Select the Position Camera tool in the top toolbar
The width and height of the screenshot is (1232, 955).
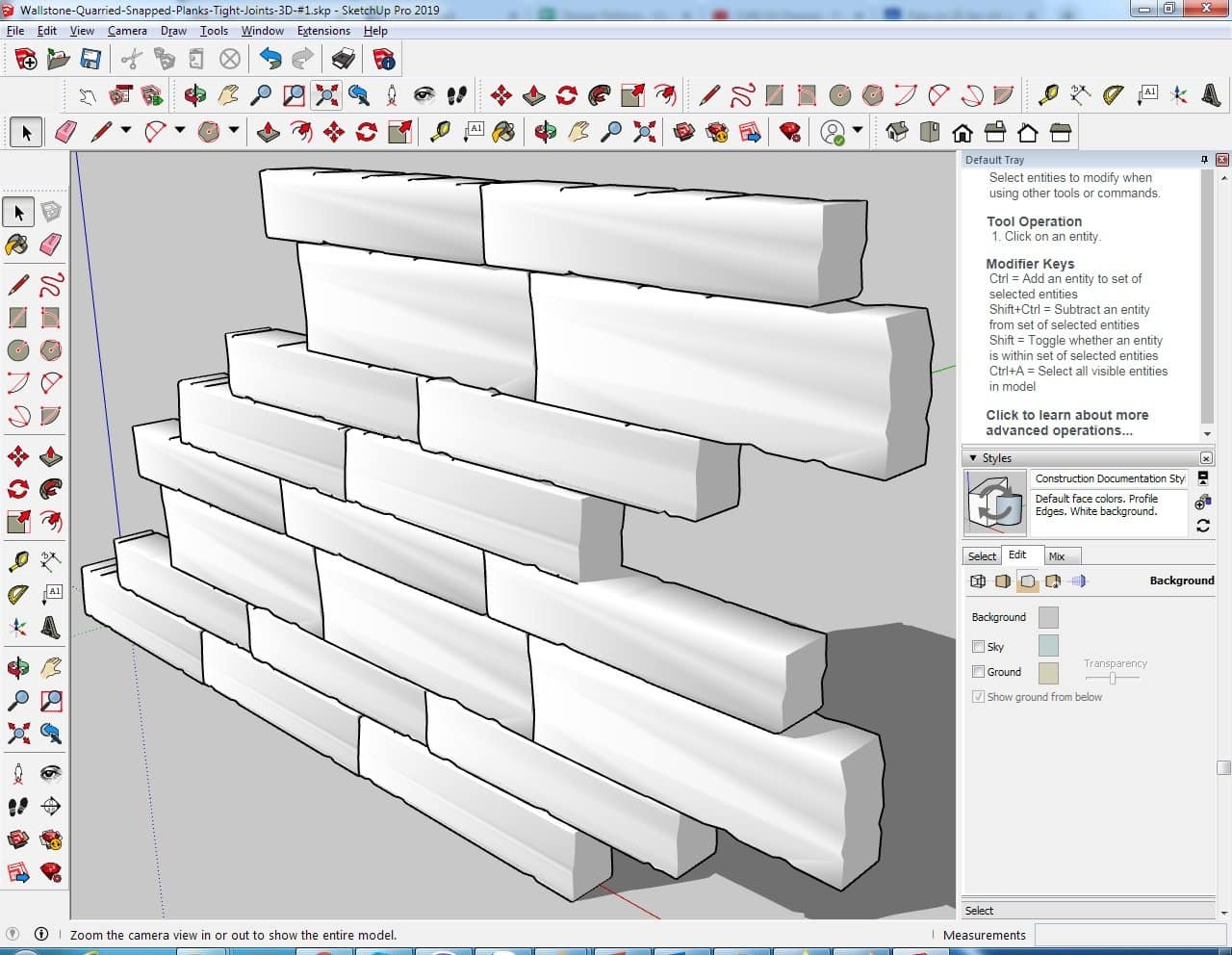[391, 95]
